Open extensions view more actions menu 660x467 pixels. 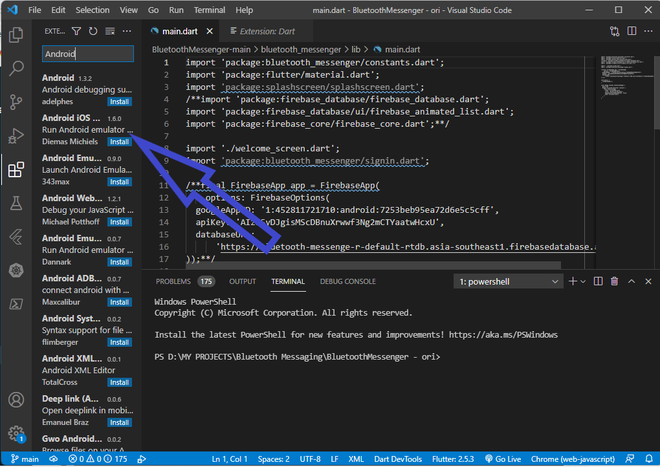click(x=127, y=31)
